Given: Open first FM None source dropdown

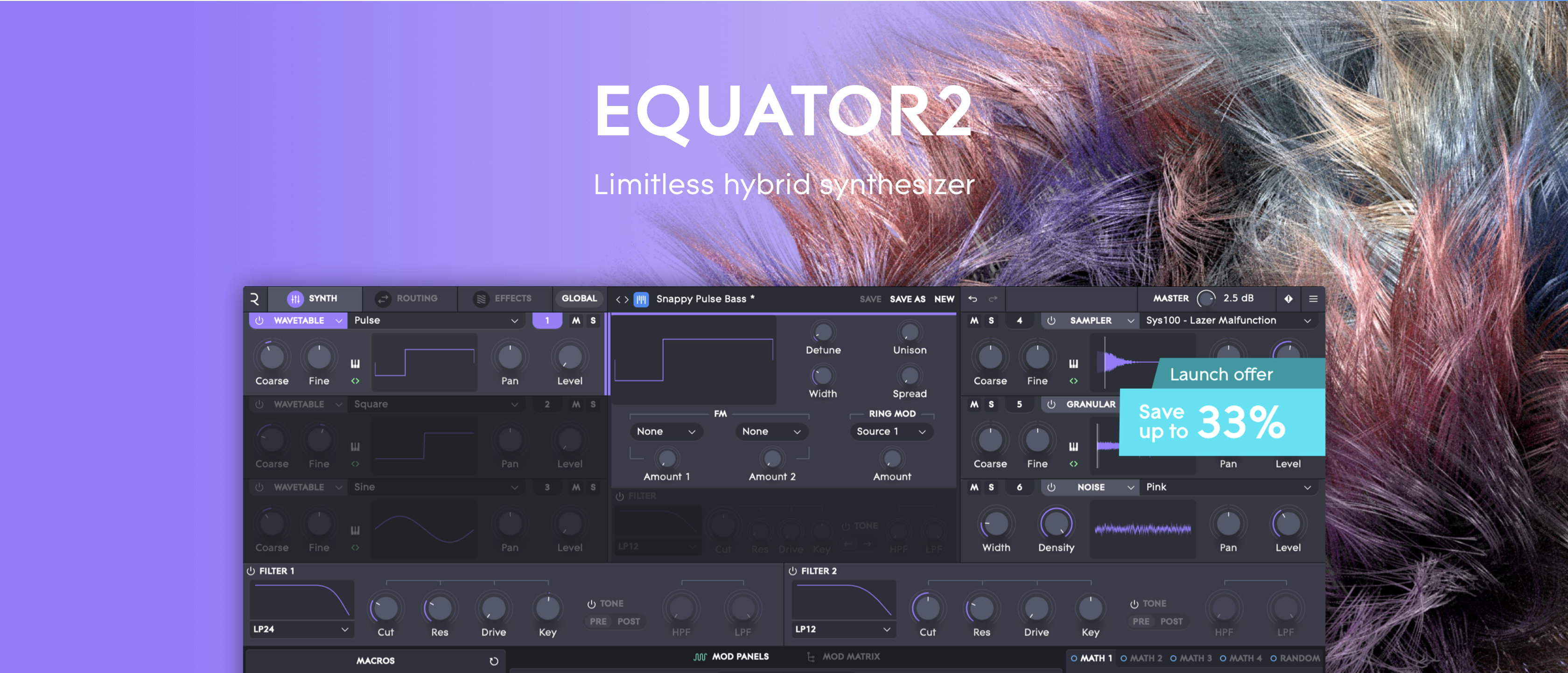Looking at the screenshot, I should (x=666, y=431).
